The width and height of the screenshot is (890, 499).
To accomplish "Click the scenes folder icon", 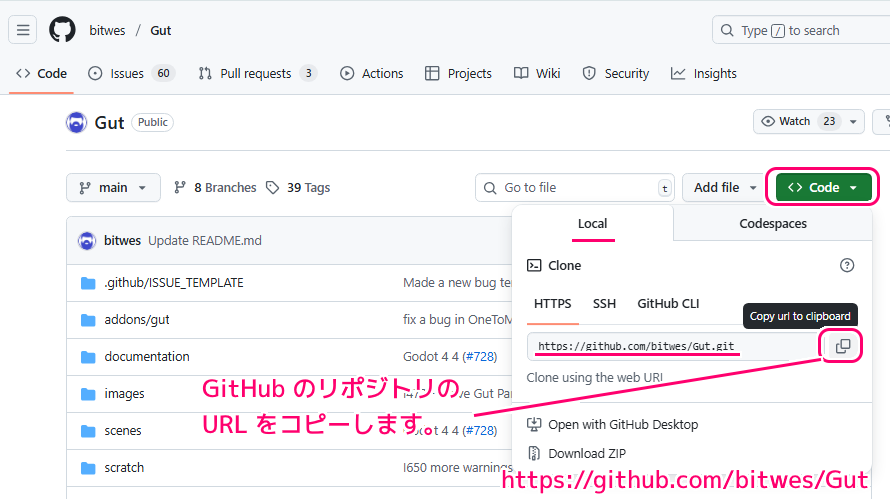I will pos(88,431).
